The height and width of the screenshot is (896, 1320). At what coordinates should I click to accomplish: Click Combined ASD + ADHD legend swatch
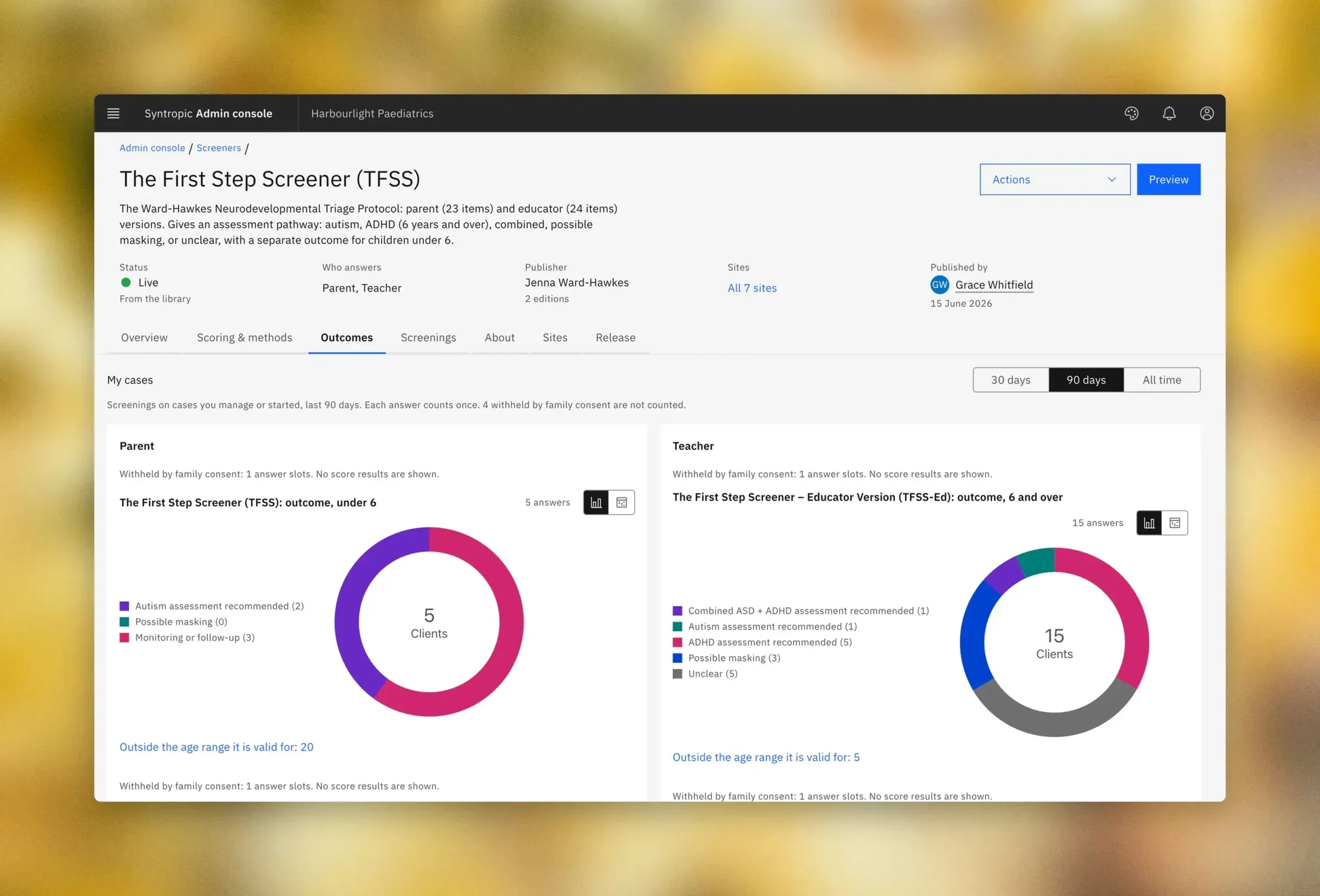pos(678,611)
